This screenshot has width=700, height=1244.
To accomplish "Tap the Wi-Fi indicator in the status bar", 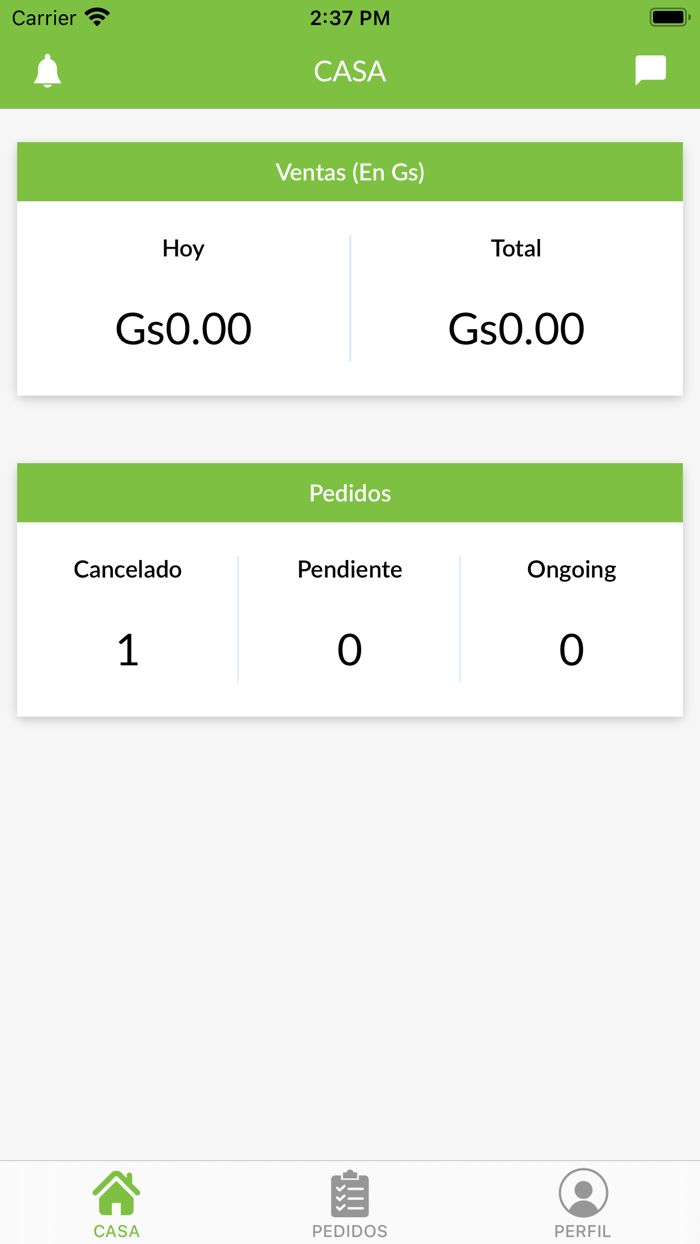I will click(94, 16).
